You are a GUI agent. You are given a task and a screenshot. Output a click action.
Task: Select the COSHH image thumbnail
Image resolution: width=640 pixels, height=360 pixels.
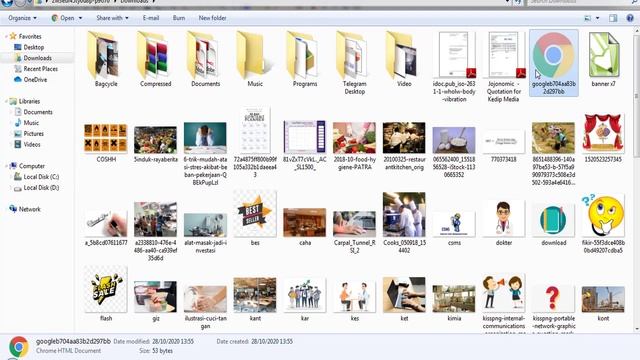[x=105, y=139]
